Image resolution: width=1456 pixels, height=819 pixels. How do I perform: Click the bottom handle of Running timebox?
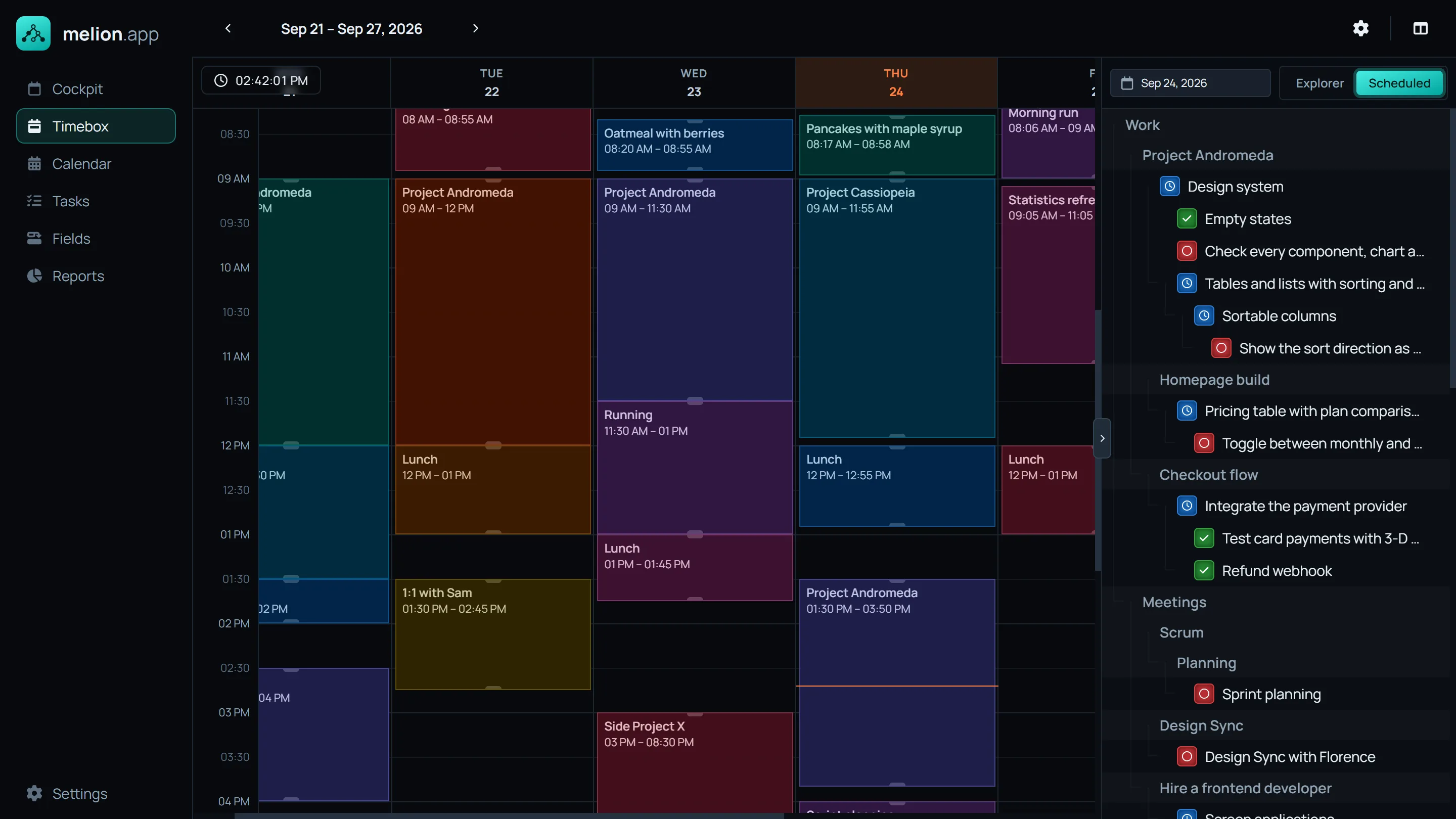point(695,534)
